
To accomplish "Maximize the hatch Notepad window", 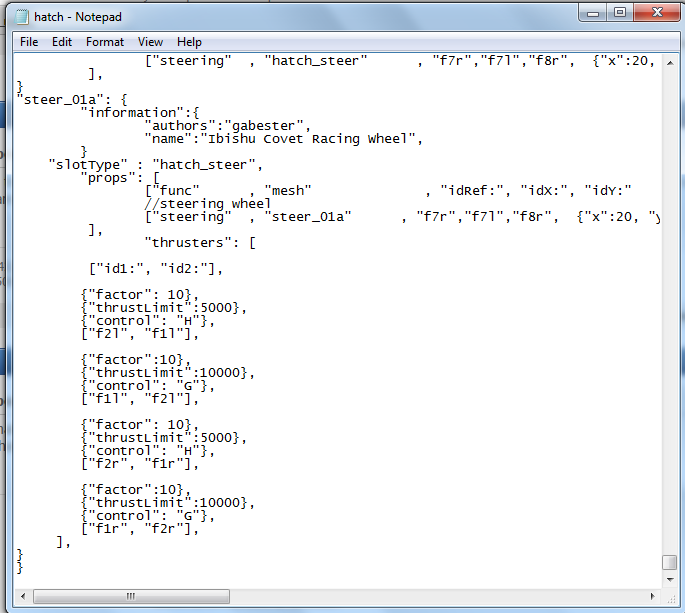I will [620, 12].
